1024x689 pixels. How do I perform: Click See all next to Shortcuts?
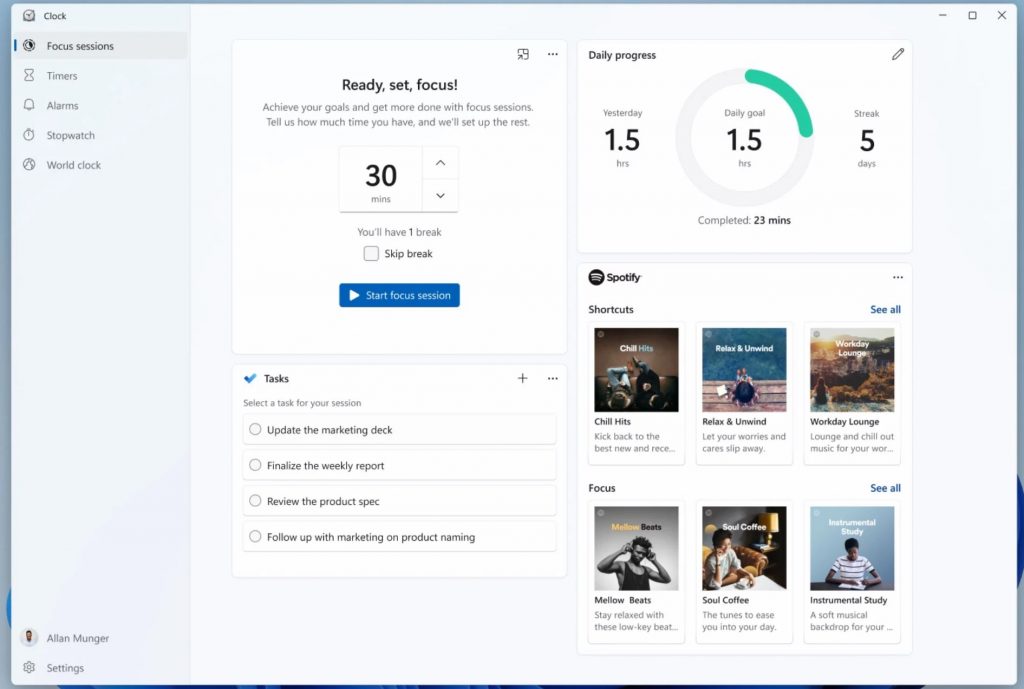(885, 310)
